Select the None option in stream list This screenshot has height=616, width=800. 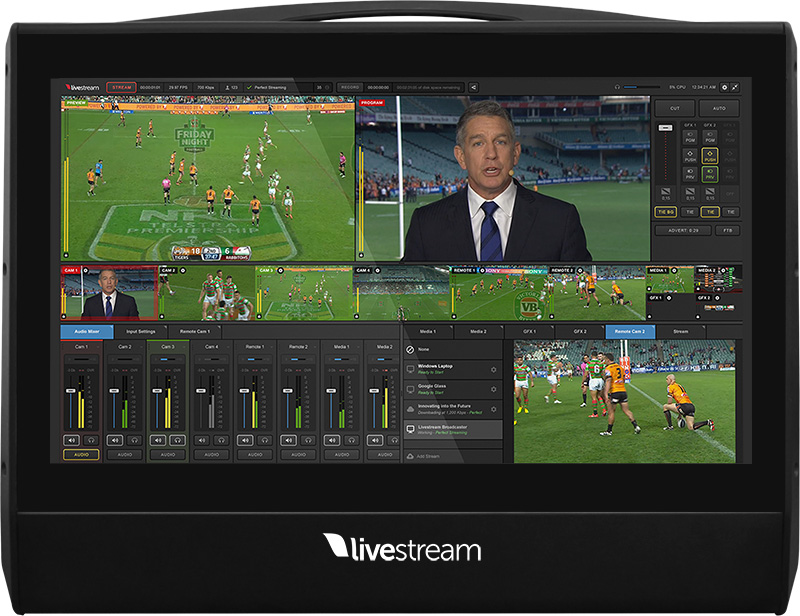point(453,350)
